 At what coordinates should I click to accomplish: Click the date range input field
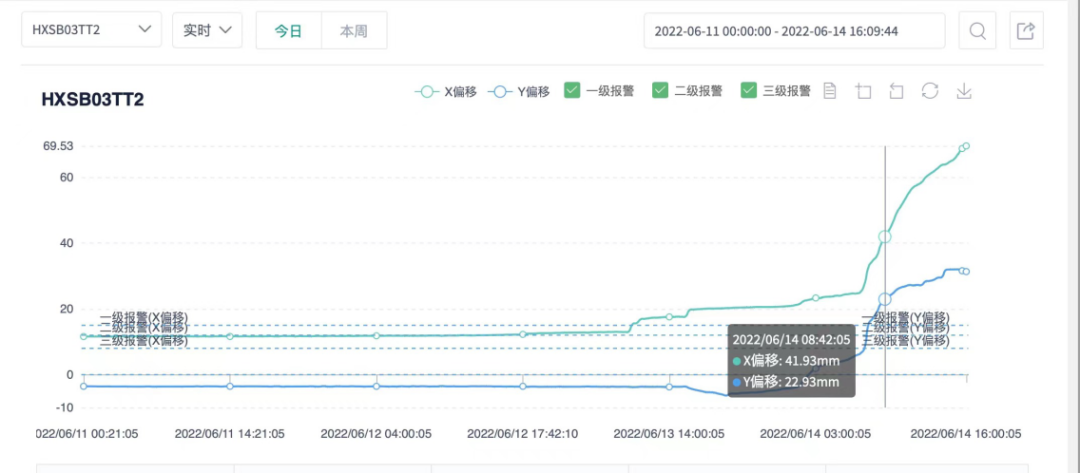tap(794, 31)
